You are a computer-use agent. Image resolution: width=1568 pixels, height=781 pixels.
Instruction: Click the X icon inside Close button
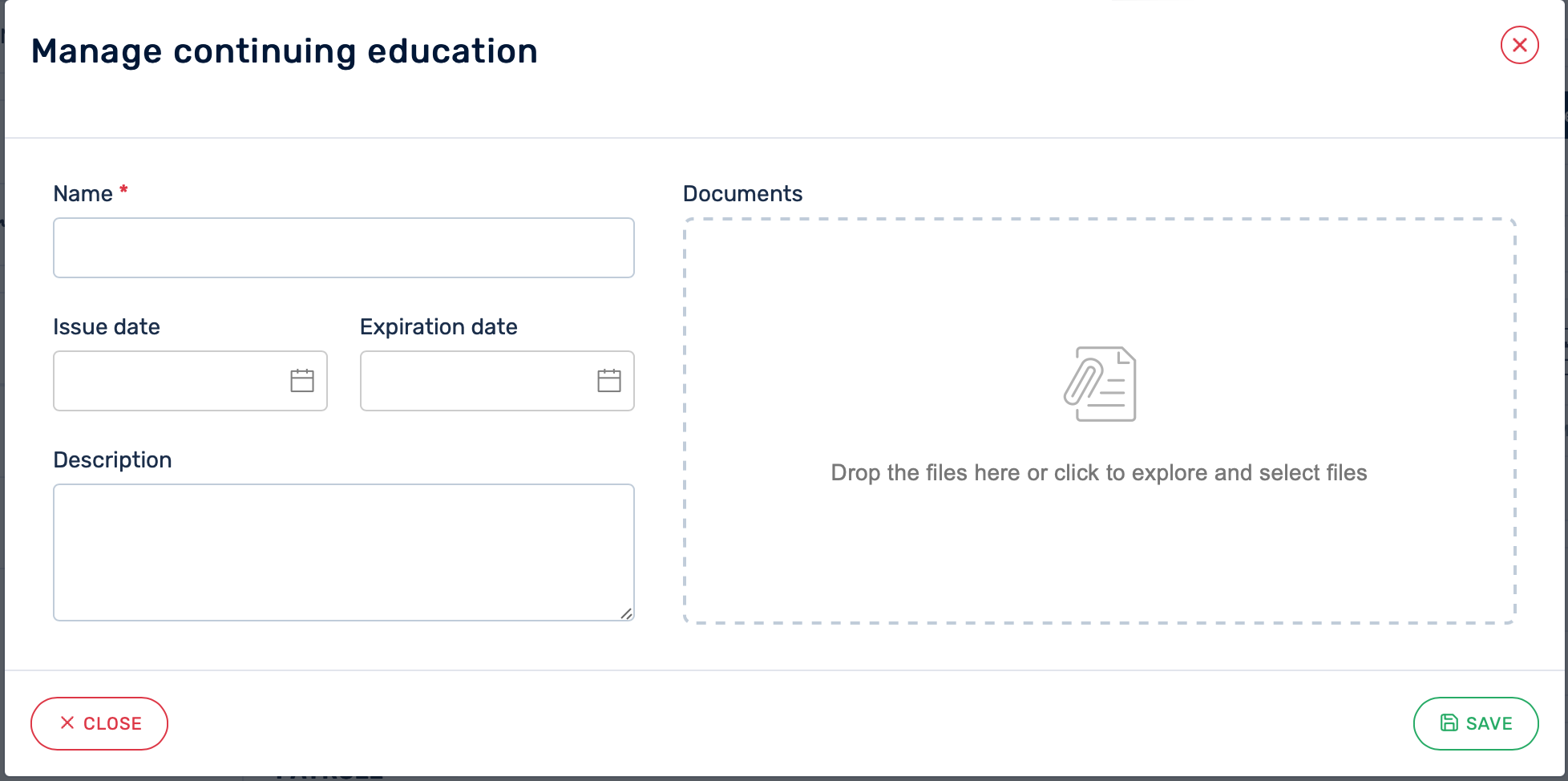tap(67, 723)
